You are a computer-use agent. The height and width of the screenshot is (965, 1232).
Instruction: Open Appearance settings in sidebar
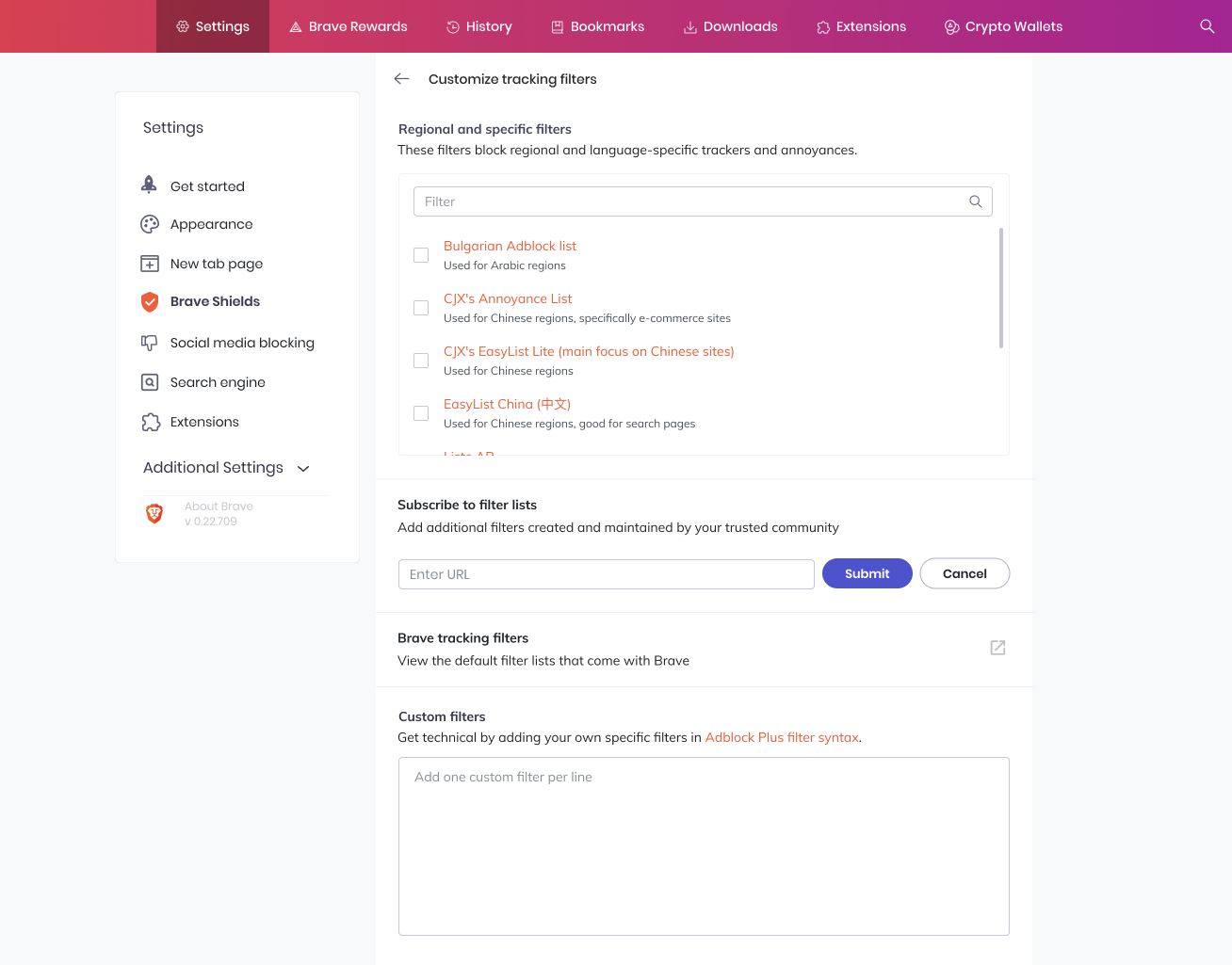click(x=212, y=224)
